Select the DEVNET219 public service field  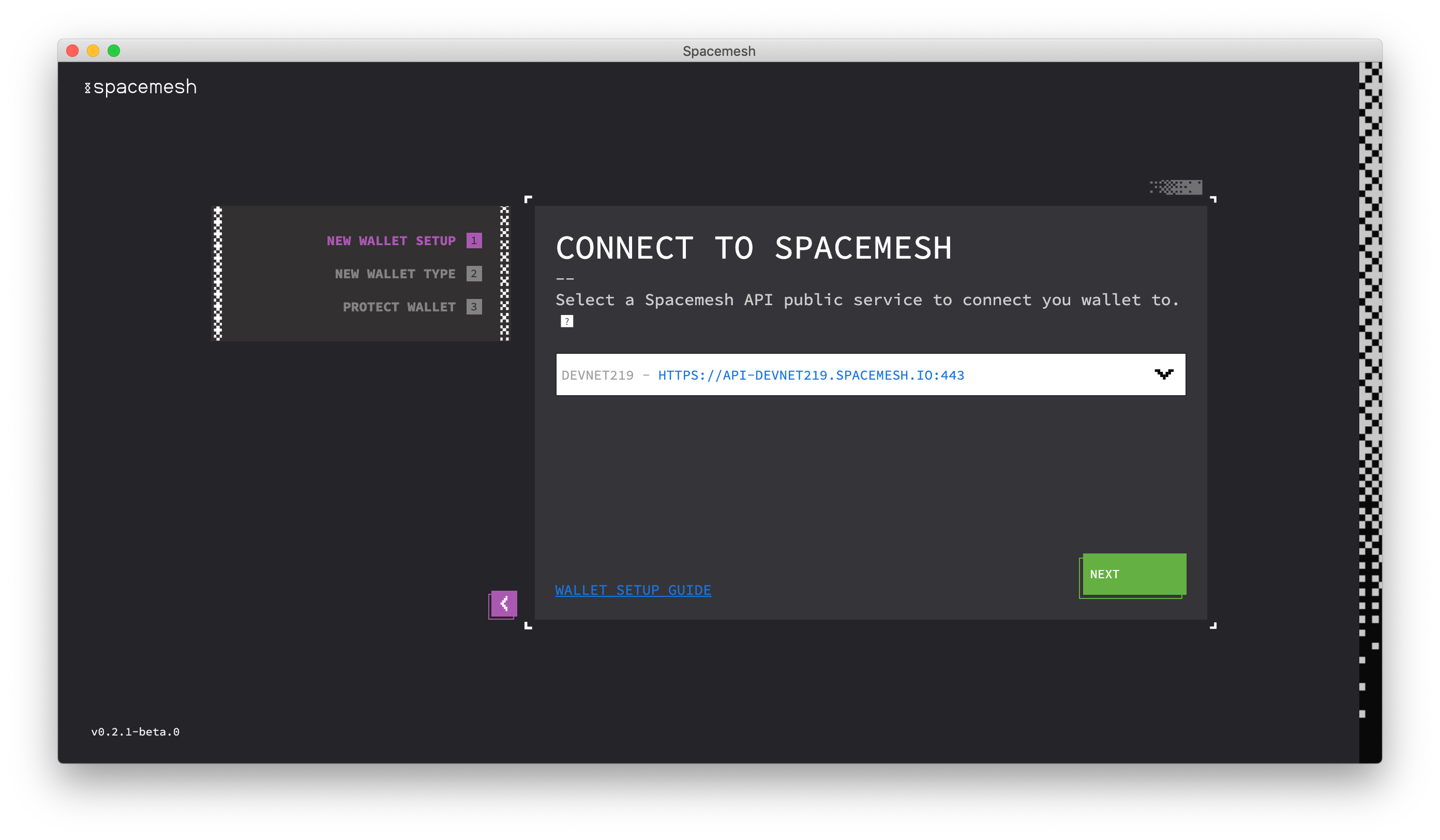pyautogui.click(x=871, y=374)
